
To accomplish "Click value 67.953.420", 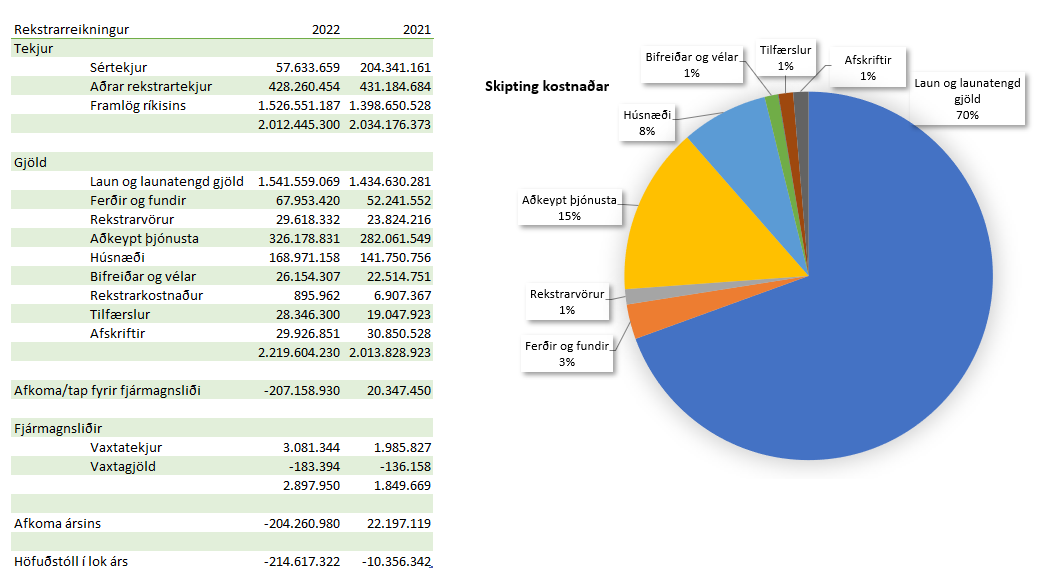I will [x=308, y=201].
